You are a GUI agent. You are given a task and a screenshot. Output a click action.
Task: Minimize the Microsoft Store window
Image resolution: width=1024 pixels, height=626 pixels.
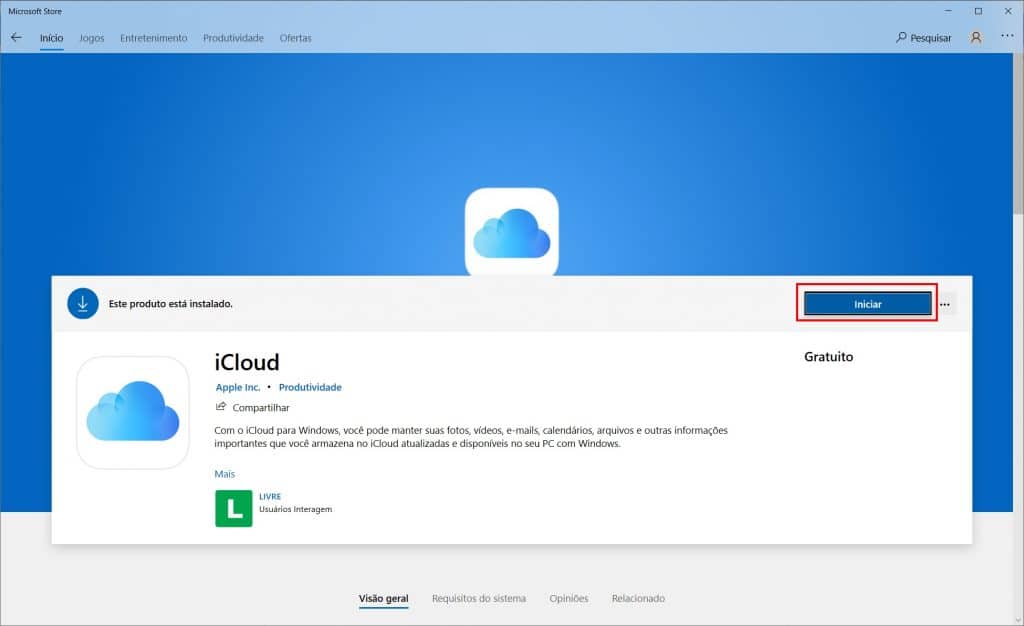(x=948, y=11)
